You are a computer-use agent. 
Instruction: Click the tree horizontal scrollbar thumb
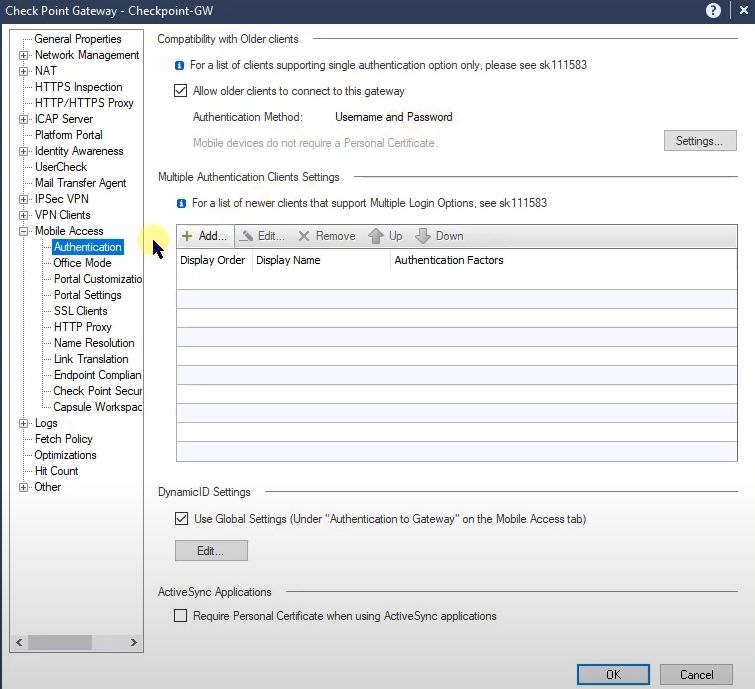pyautogui.click(x=60, y=642)
